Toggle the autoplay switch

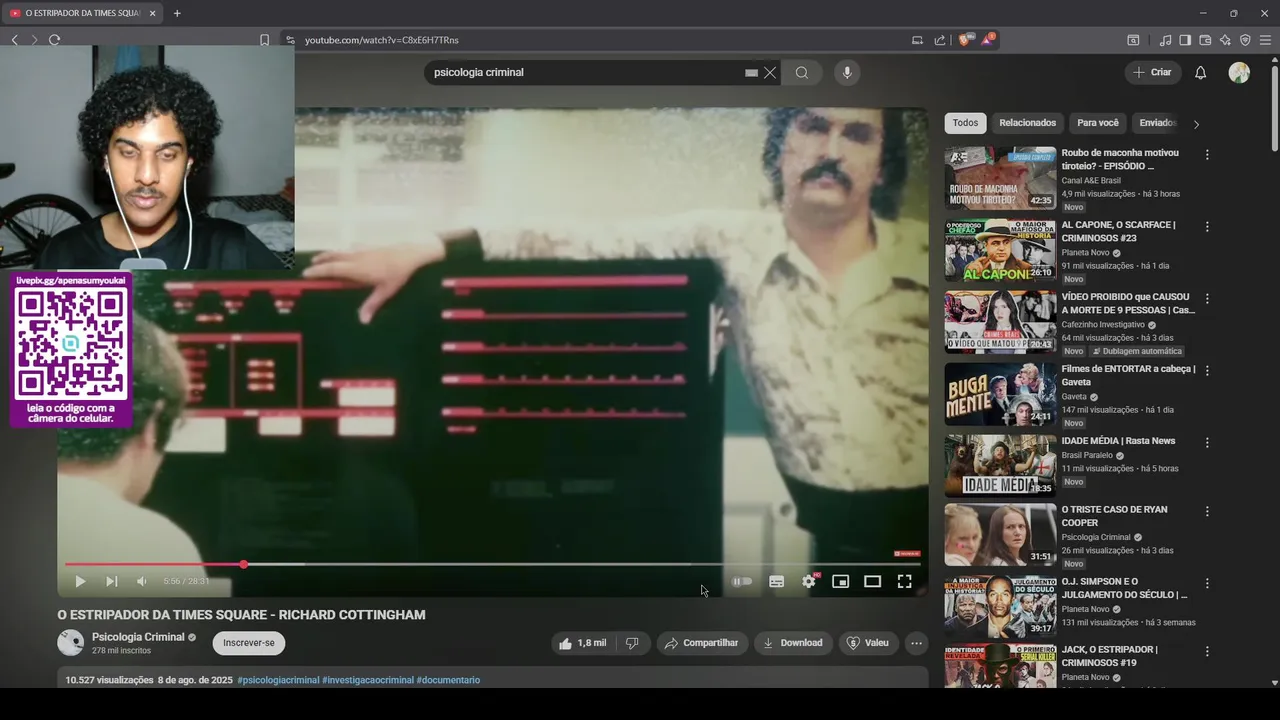pyautogui.click(x=742, y=581)
